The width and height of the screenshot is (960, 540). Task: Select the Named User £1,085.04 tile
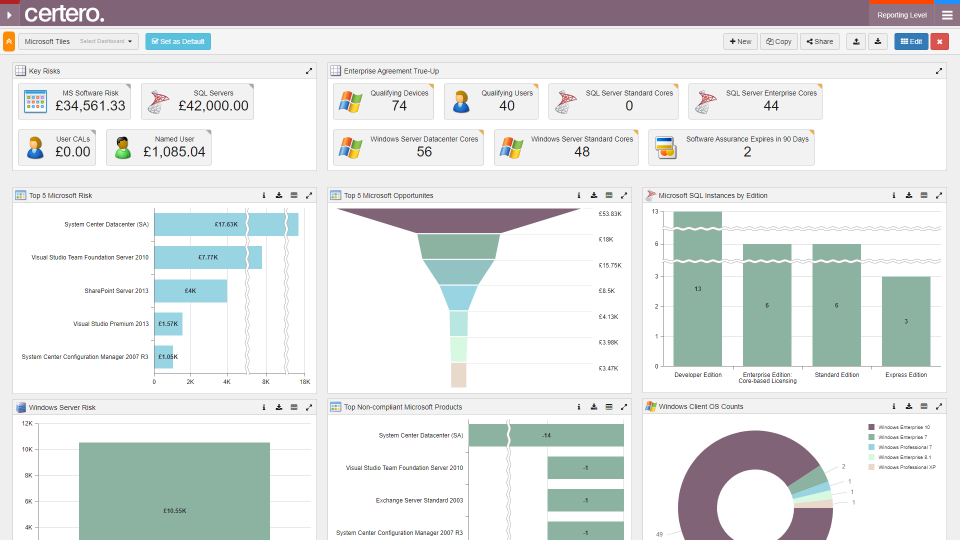tap(159, 148)
